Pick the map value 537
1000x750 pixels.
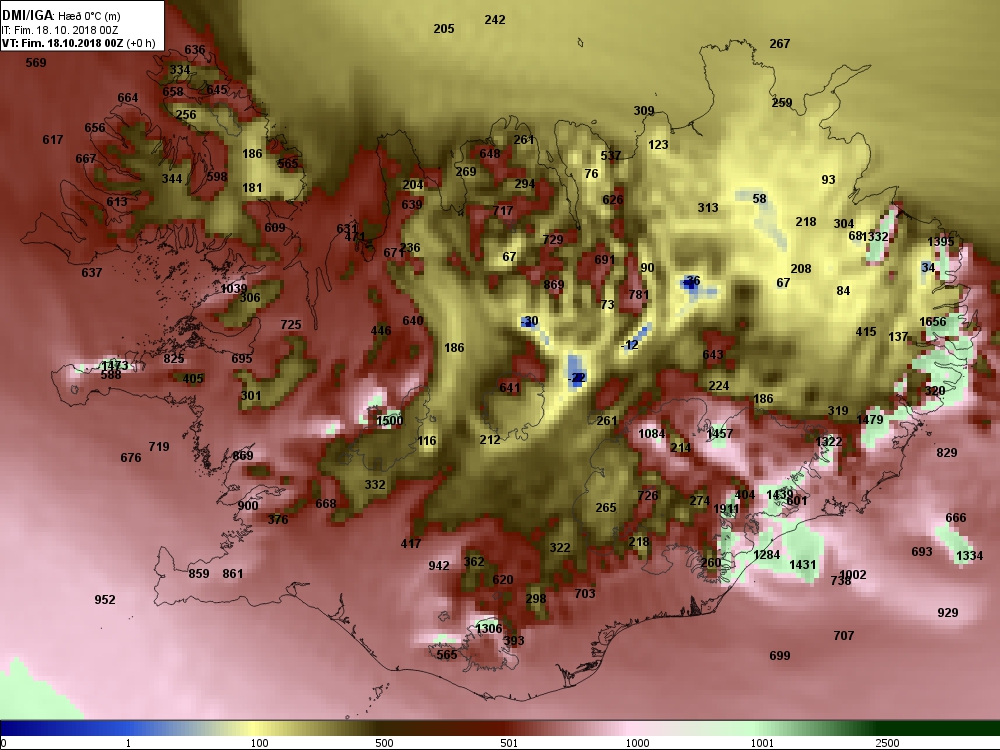(611, 156)
